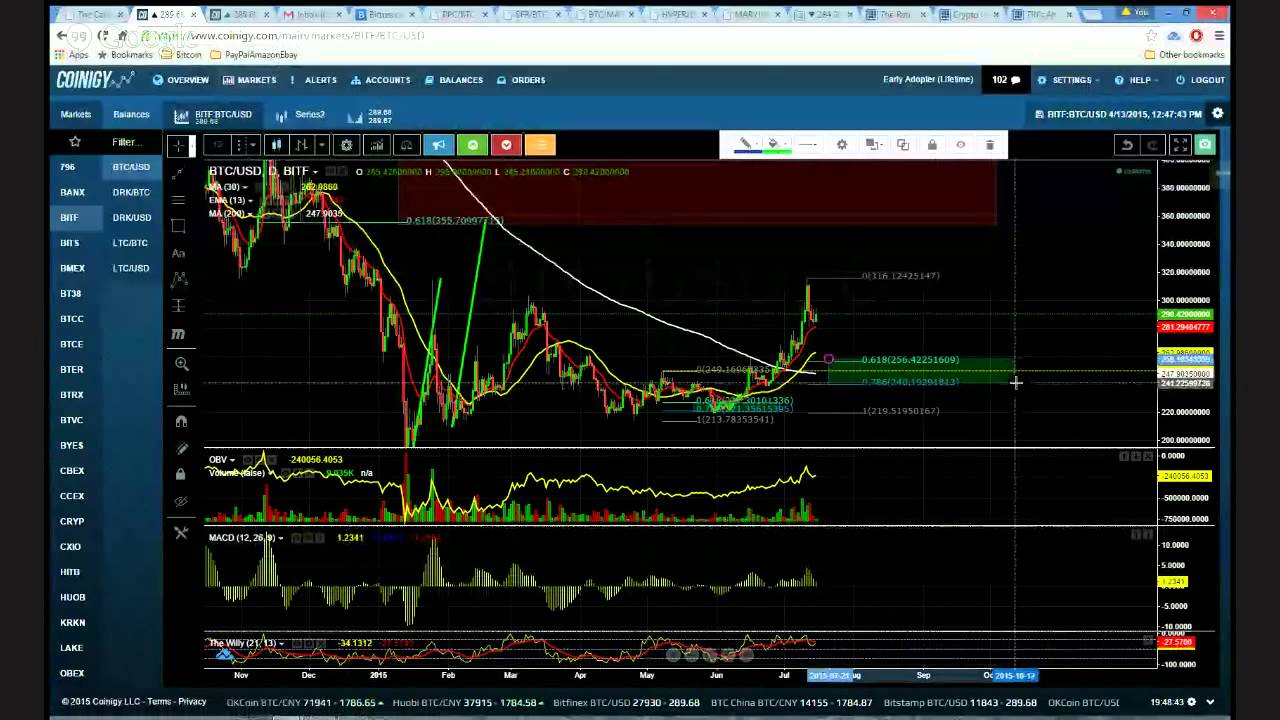
Task: Select the measure range tool
Action: (179, 306)
